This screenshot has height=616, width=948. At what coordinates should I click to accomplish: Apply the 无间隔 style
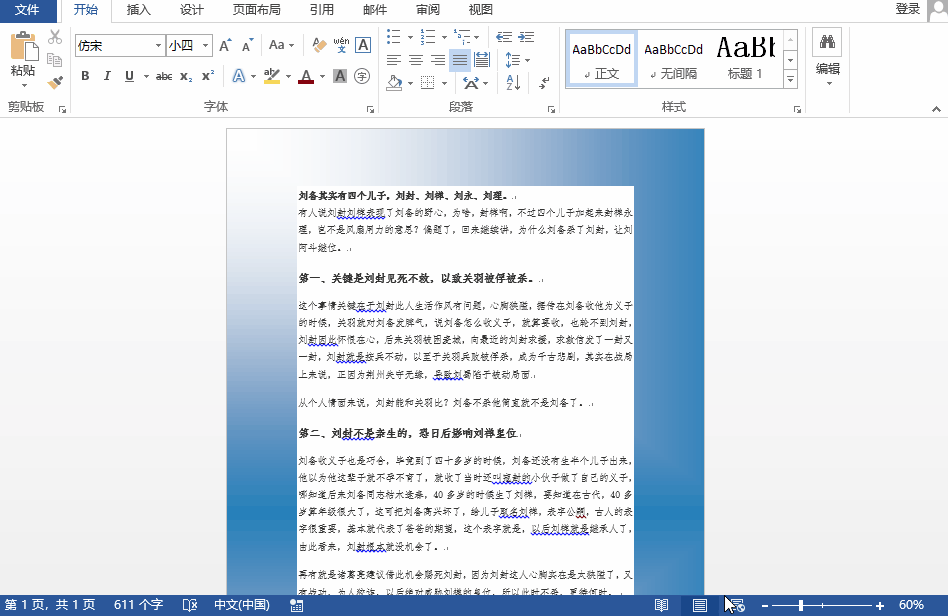[673, 59]
